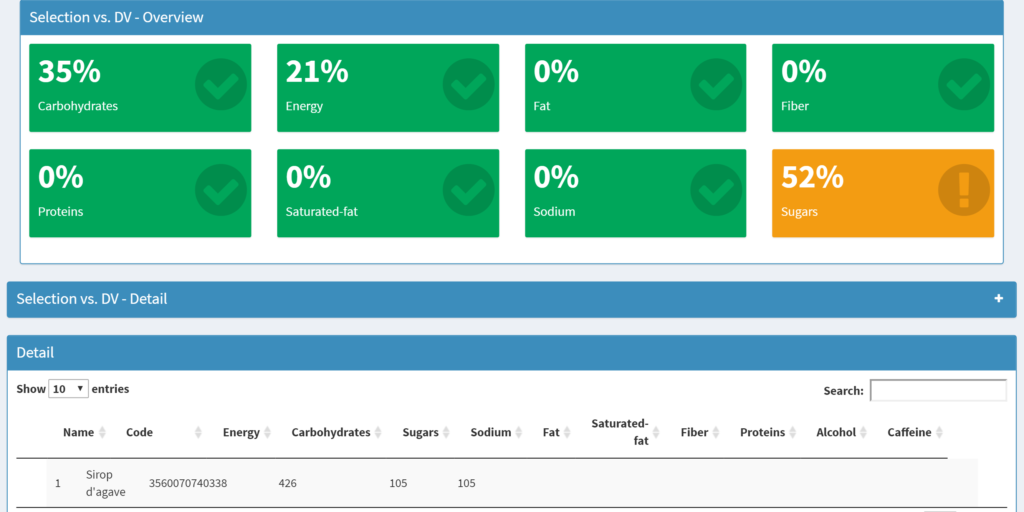Click the Energy checkmark icon

click(467, 85)
